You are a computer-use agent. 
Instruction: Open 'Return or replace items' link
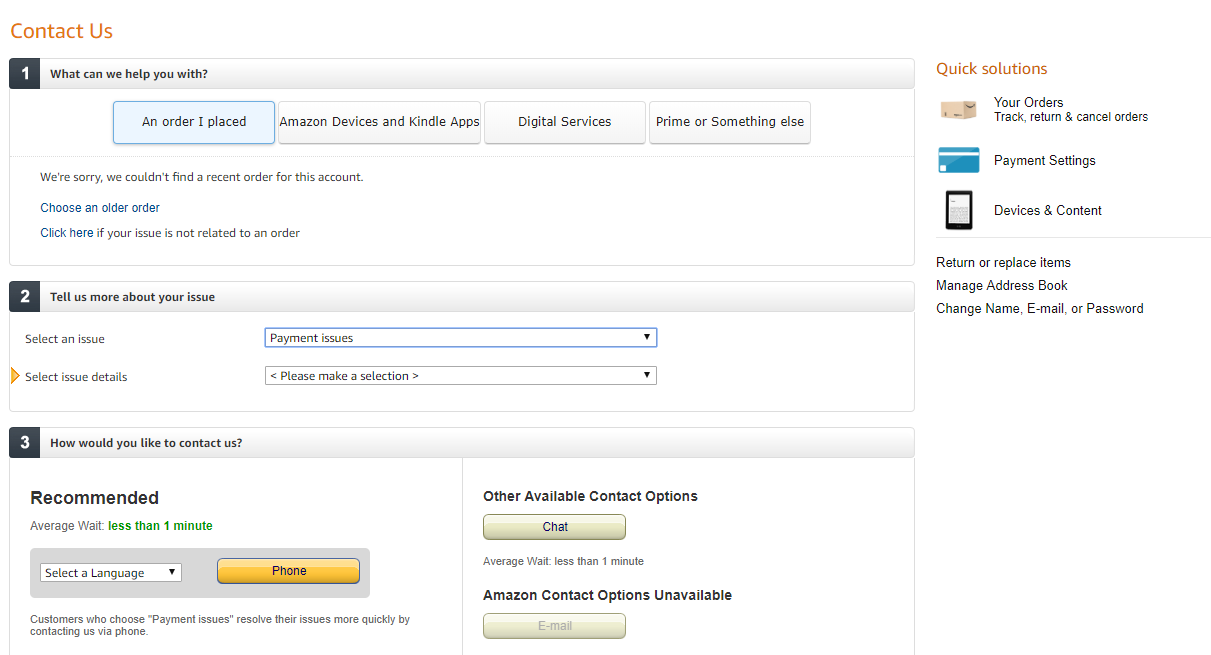point(1003,262)
